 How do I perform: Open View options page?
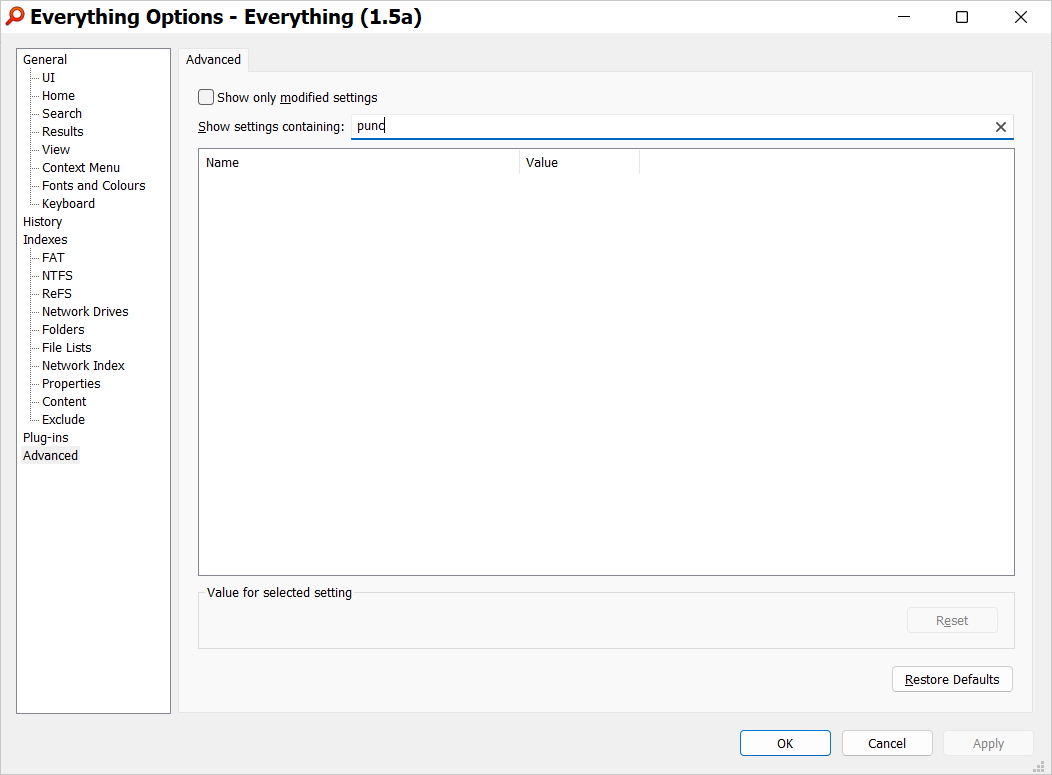point(56,150)
